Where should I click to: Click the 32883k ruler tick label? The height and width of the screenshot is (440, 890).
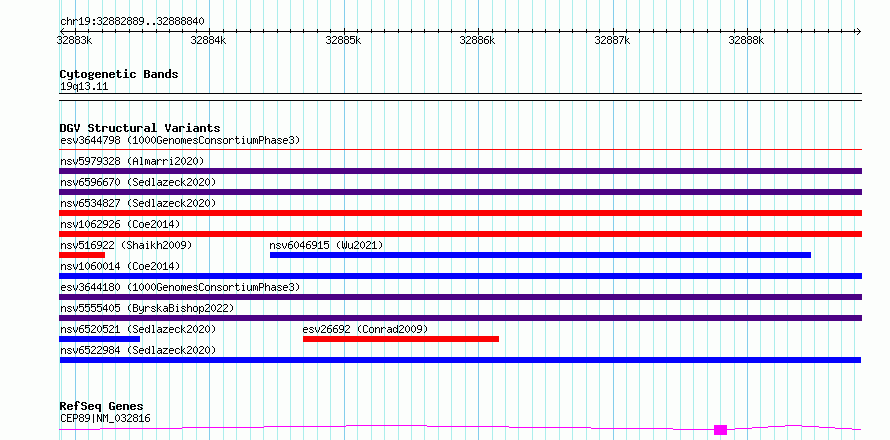click(74, 40)
